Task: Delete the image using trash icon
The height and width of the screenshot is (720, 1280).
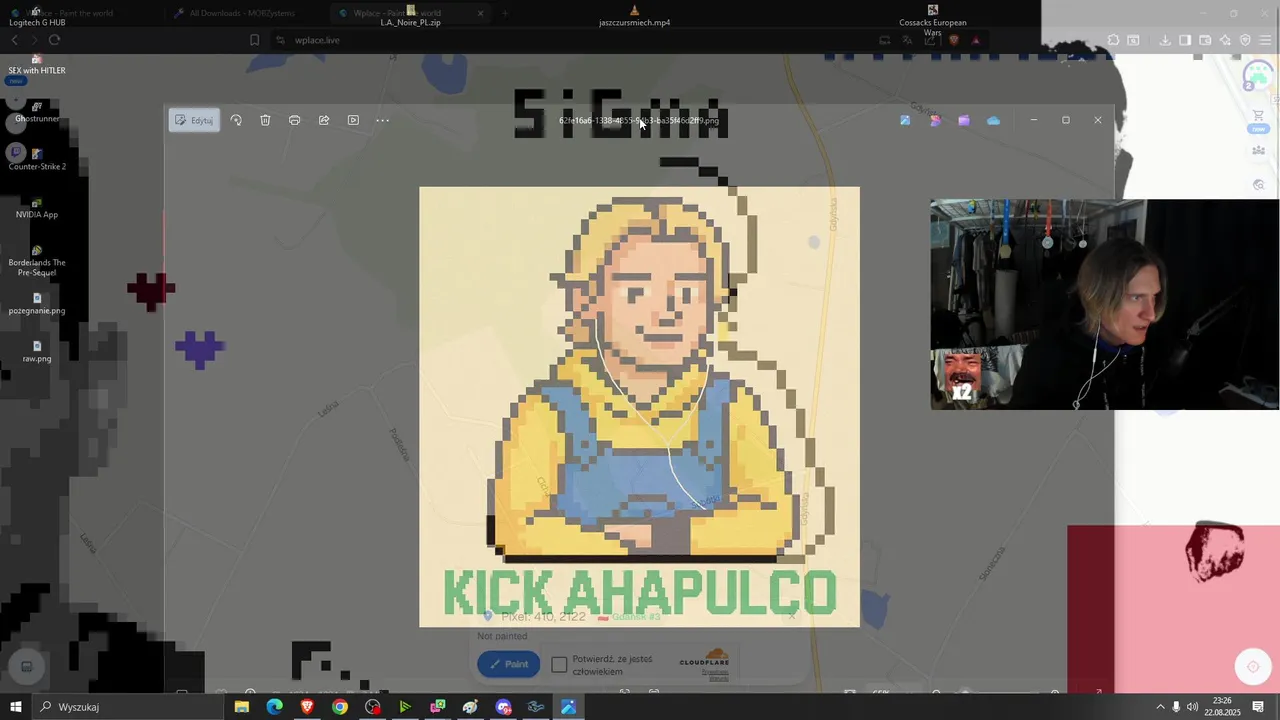Action: 265,120
